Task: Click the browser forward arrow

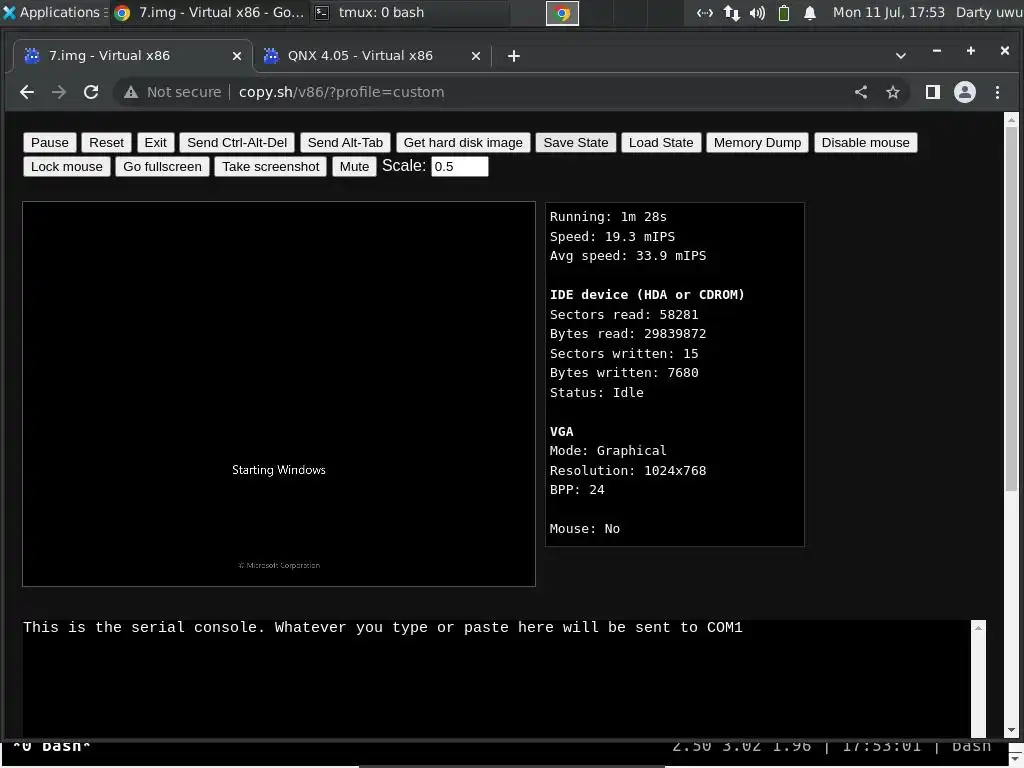Action: coord(59,92)
